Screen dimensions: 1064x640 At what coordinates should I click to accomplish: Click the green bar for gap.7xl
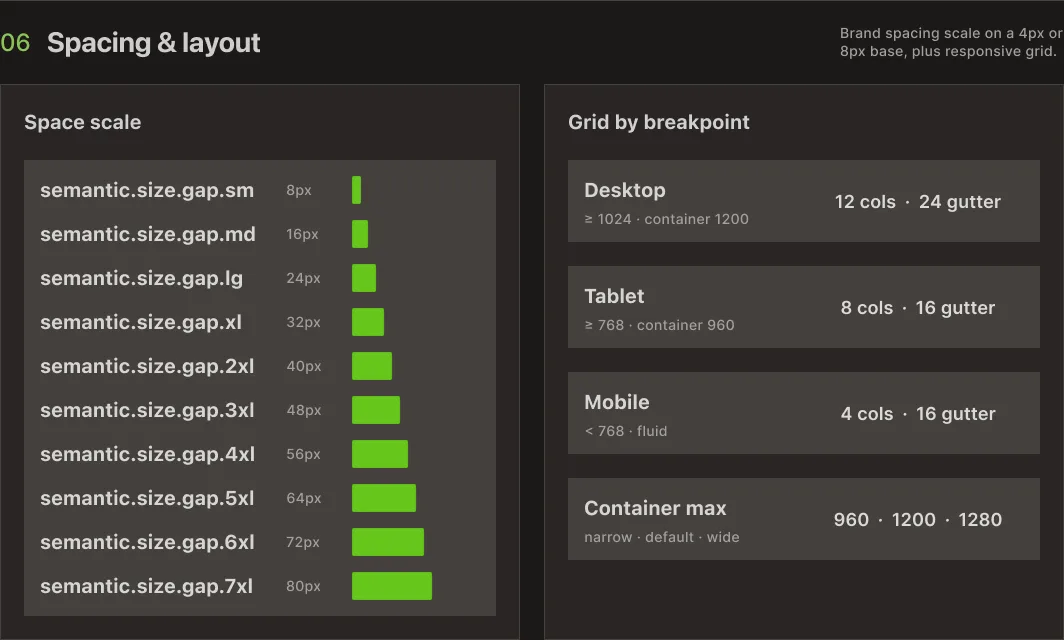click(x=392, y=586)
